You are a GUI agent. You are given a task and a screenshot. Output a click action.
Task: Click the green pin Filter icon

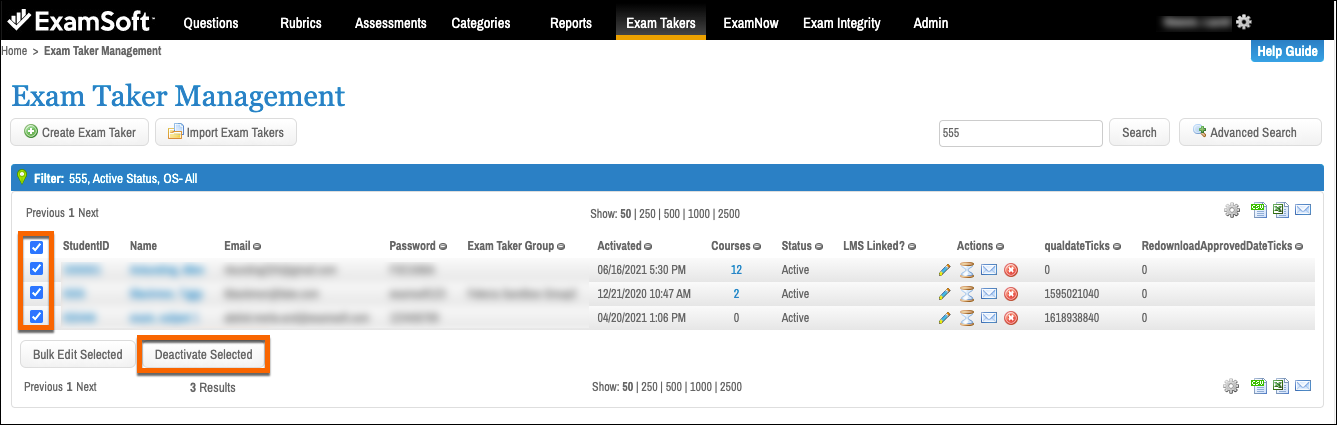(22, 178)
